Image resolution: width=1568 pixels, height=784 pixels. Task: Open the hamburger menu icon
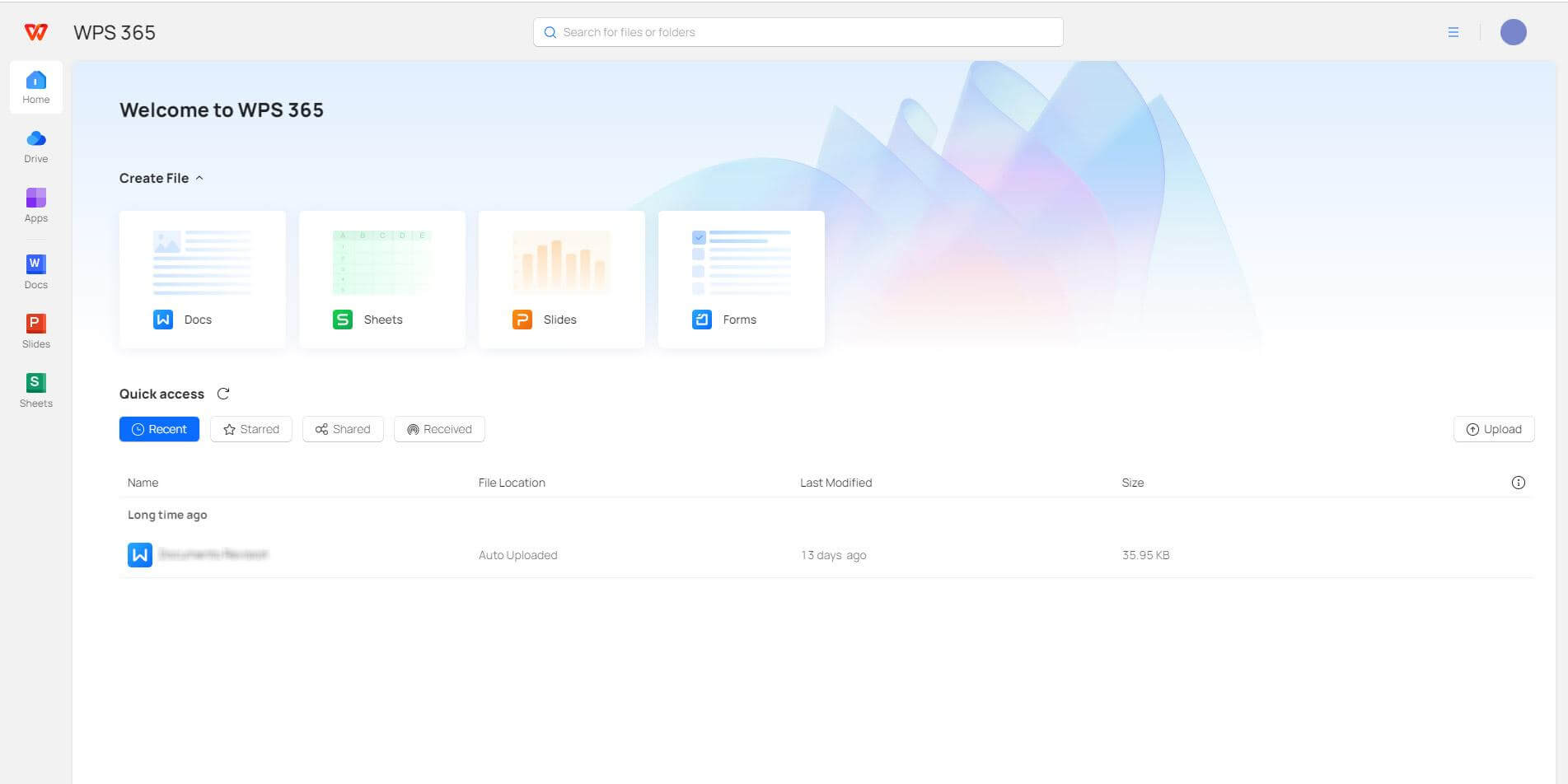[1453, 32]
